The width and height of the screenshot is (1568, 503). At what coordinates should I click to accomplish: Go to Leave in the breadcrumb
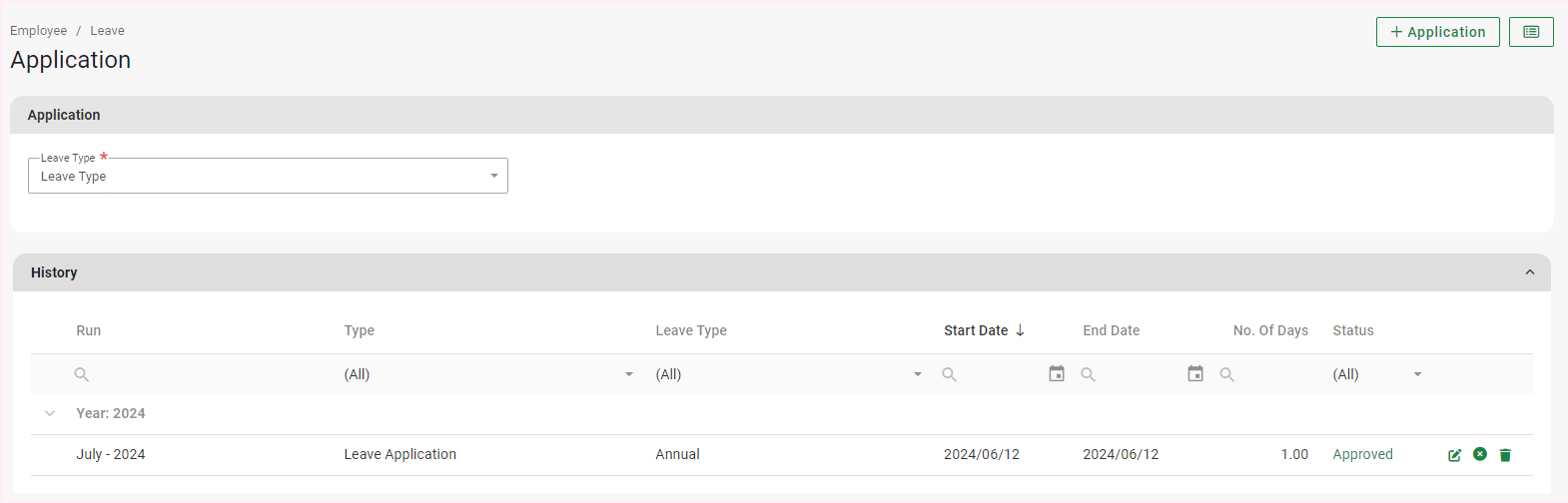tap(107, 31)
